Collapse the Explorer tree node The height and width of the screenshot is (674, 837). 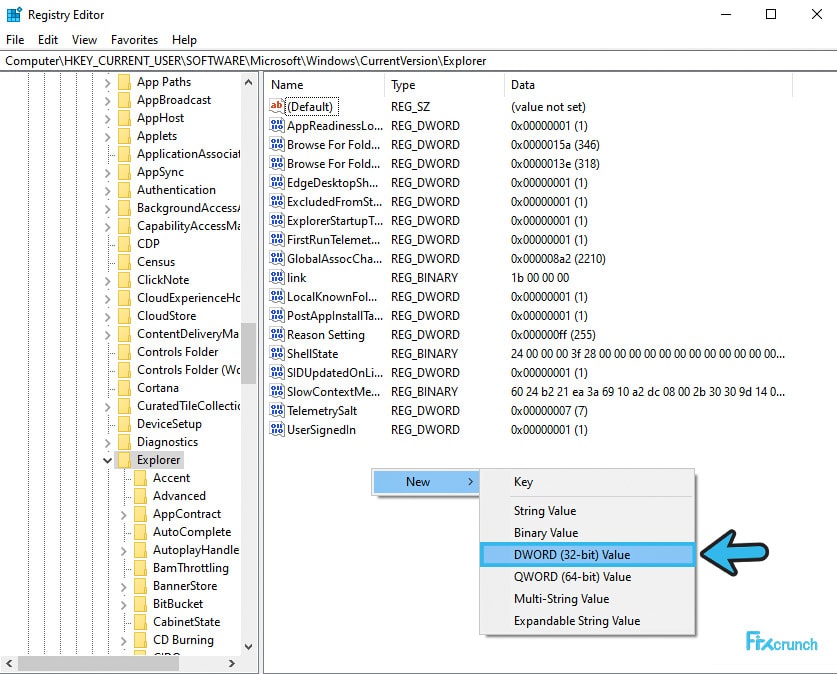107,460
